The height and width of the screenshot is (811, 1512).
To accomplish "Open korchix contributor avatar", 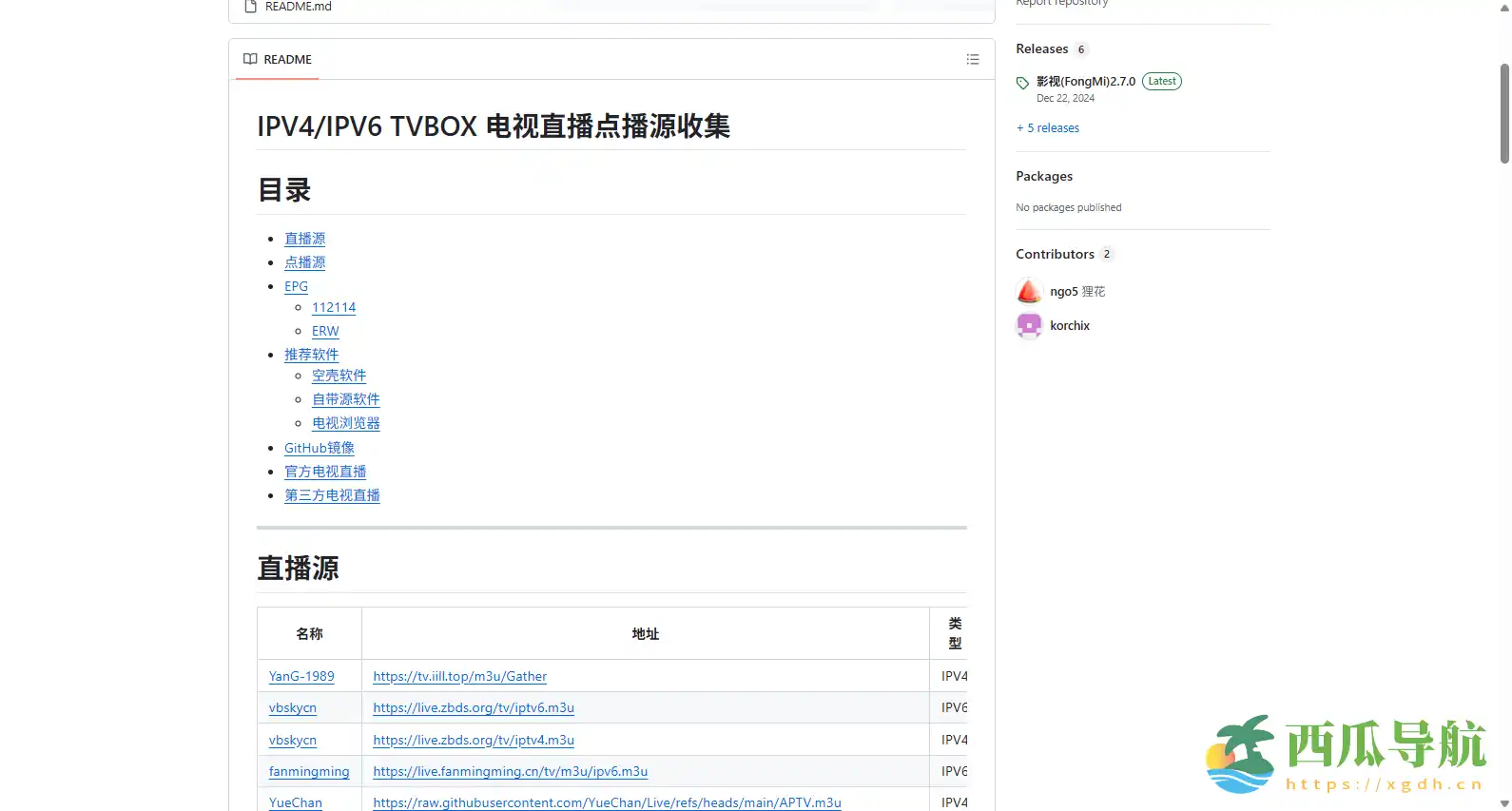I will [x=1029, y=325].
